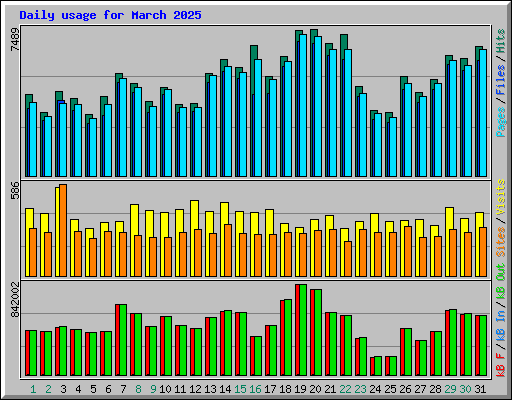Click day label 7 on the x-axis
The image size is (512, 400).
[x=123, y=389]
